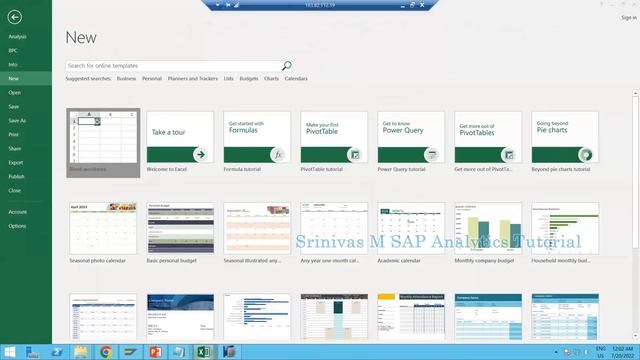Open the Analysis backstage tab

(x=17, y=37)
